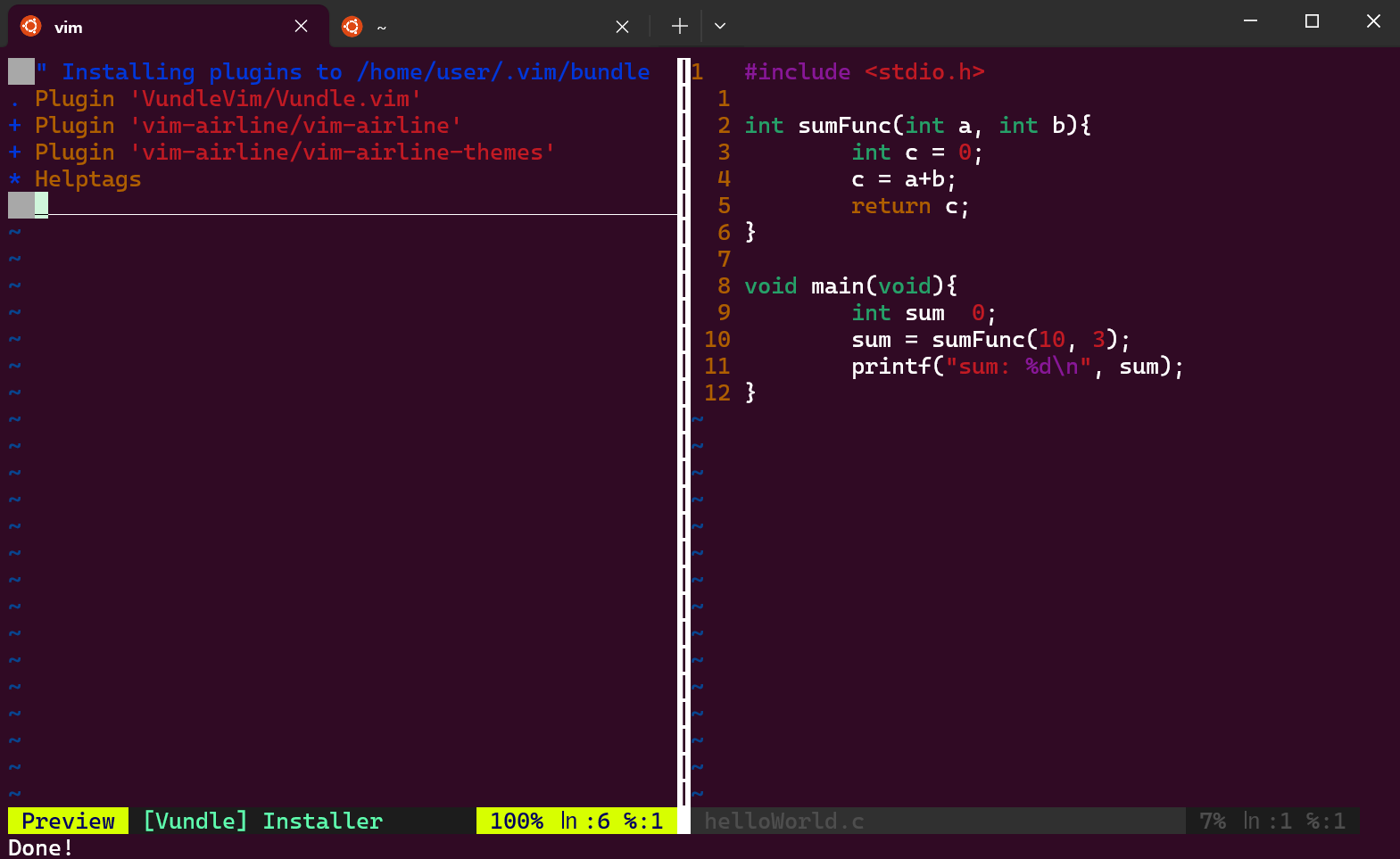
Task: Switch to the ~ terminal tab
Action: (x=489, y=27)
